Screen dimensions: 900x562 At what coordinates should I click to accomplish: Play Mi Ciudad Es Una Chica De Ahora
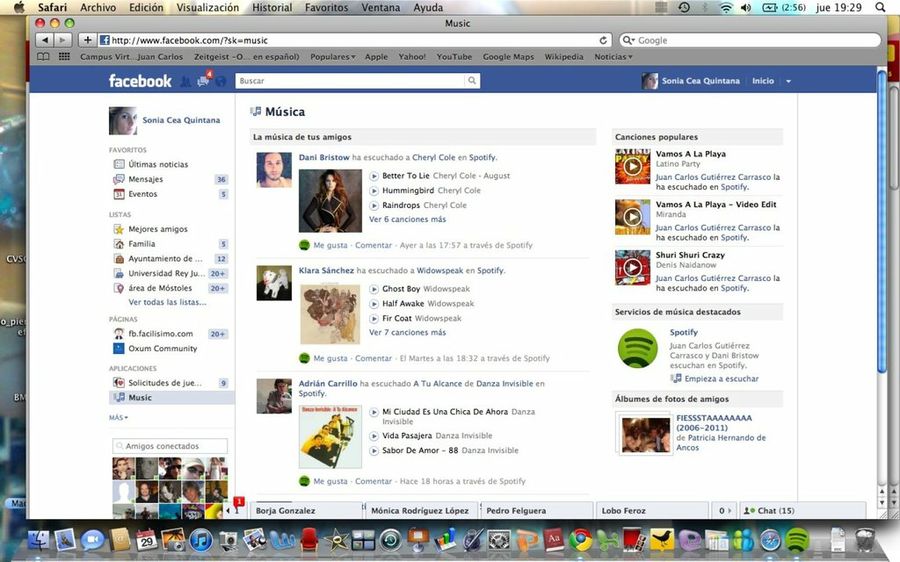(x=374, y=412)
